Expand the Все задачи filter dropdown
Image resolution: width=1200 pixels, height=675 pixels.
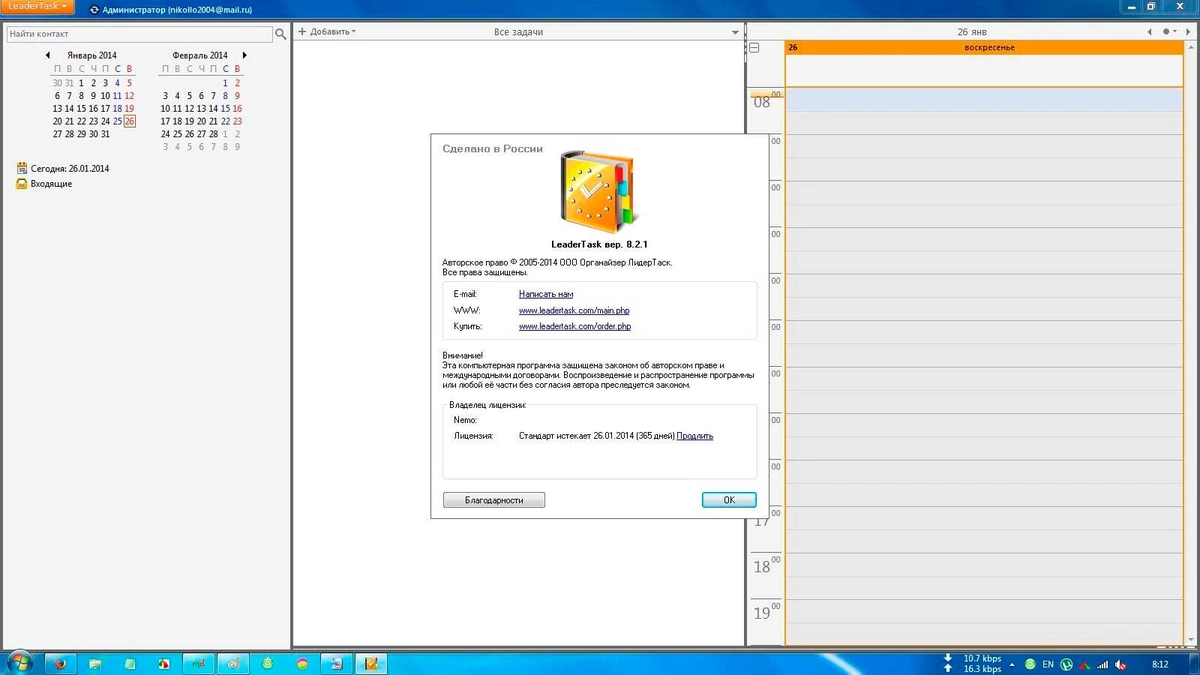click(x=736, y=32)
